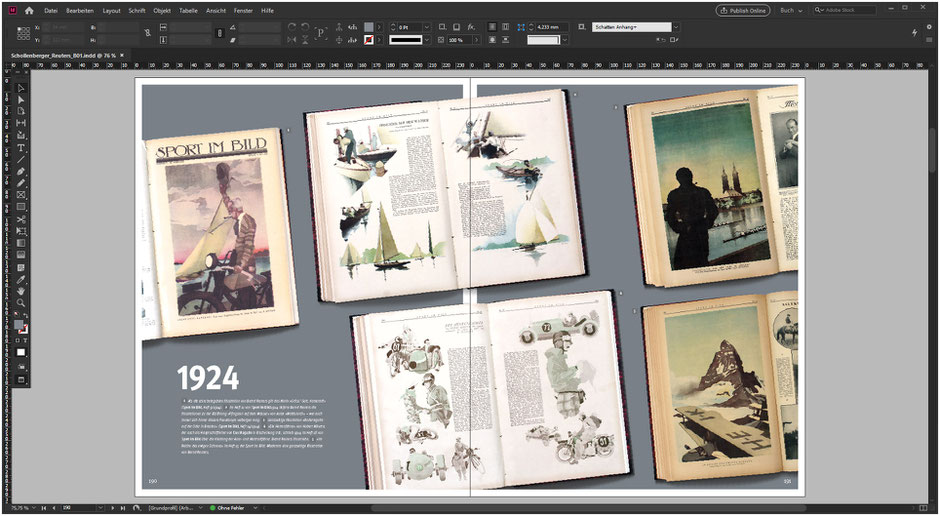Select the Pen tool
The image size is (940, 516).
tap(21, 171)
